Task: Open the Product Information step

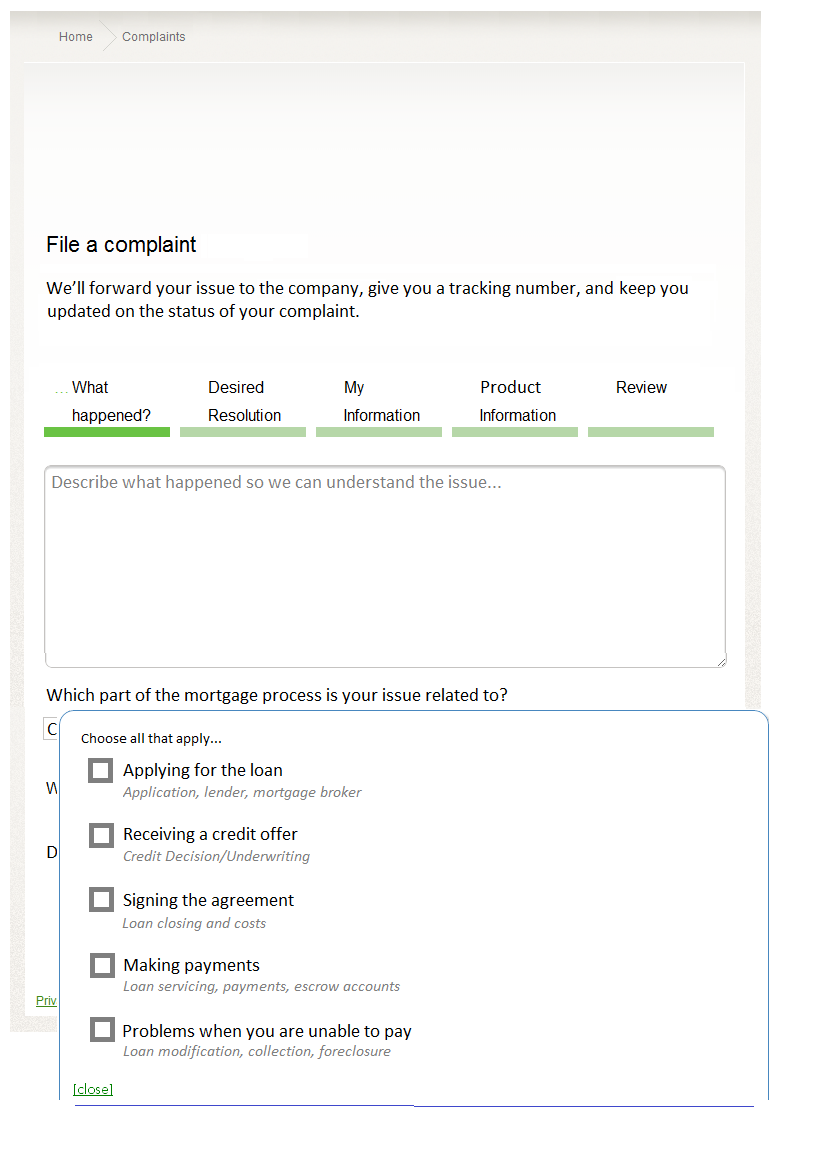Action: [516, 401]
